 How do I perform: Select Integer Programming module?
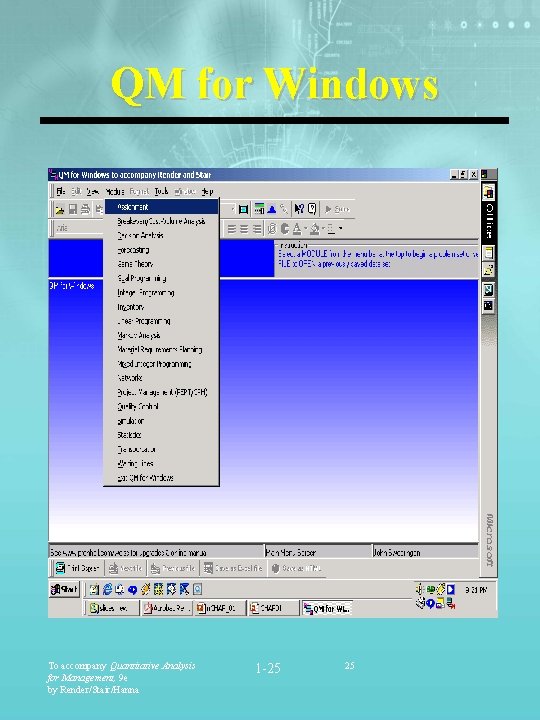pos(161,292)
